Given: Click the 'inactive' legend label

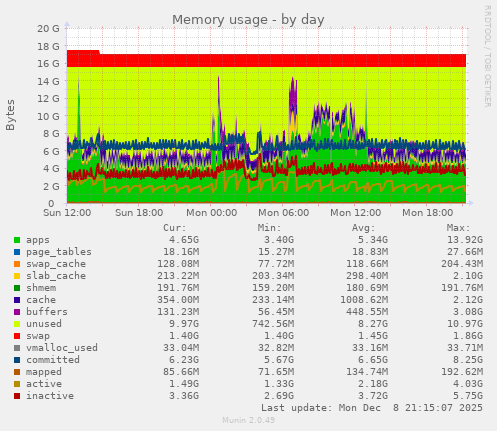Looking at the screenshot, I should point(50,396).
